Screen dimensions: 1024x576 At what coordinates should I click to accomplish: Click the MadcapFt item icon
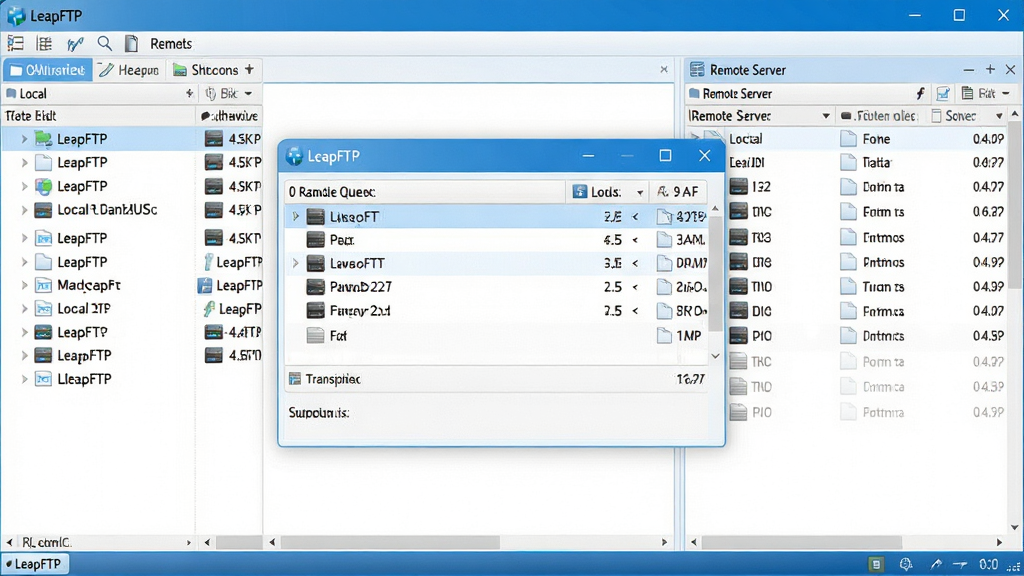point(43,285)
